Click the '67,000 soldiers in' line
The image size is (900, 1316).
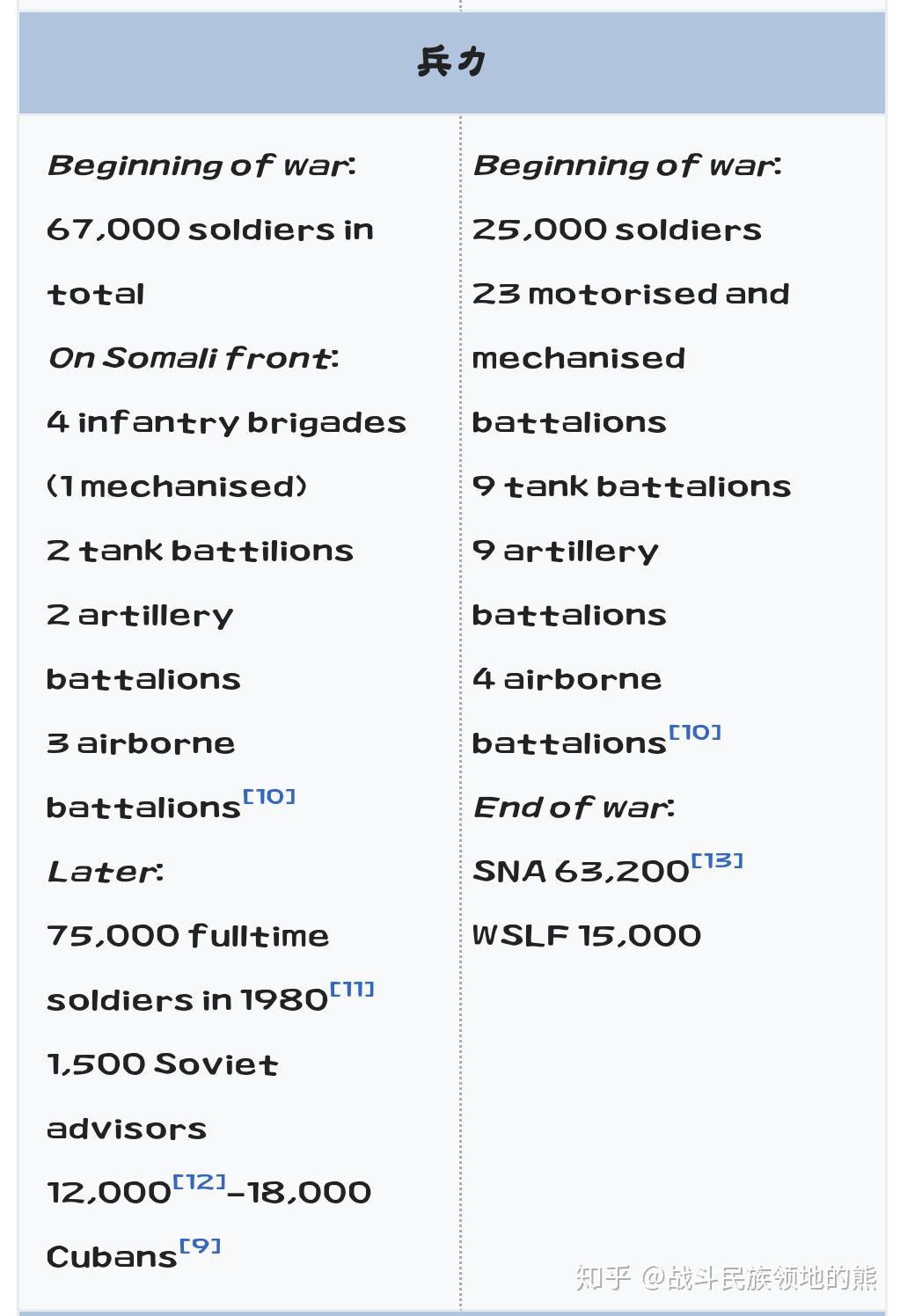tap(210, 230)
